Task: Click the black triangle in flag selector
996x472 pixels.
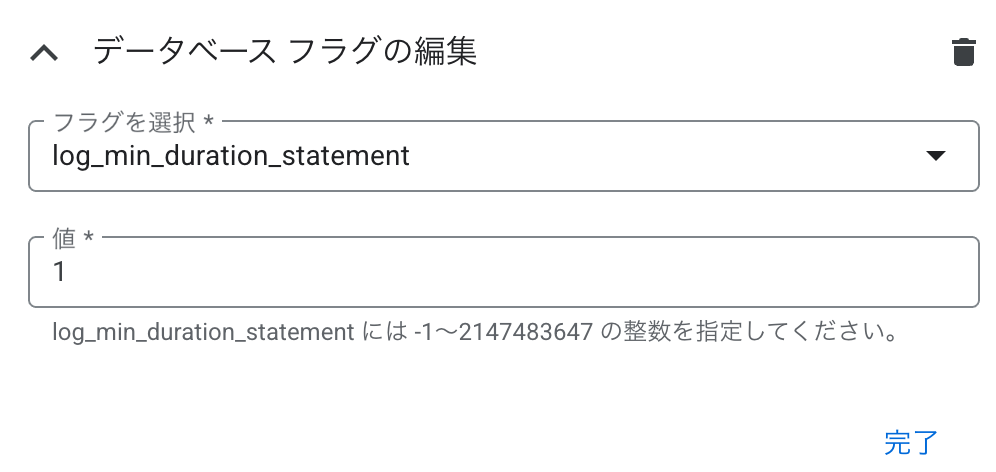Action: [936, 156]
